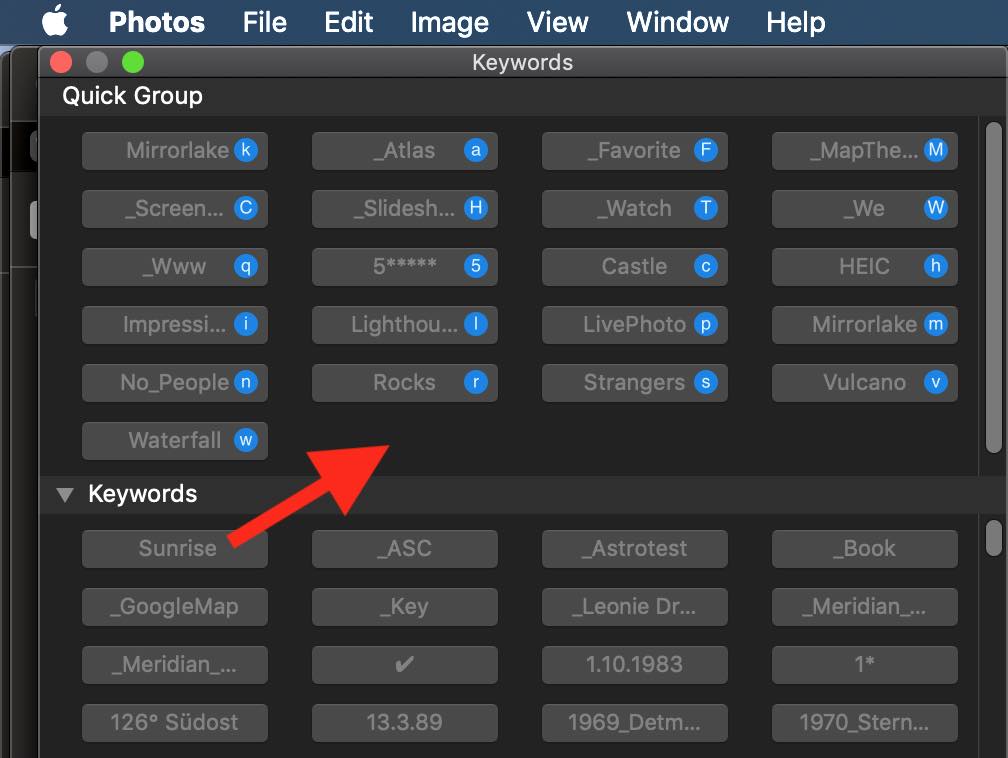This screenshot has height=758, width=1008.
Task: Apply the _Atlas quick keyword
Action: 405,150
